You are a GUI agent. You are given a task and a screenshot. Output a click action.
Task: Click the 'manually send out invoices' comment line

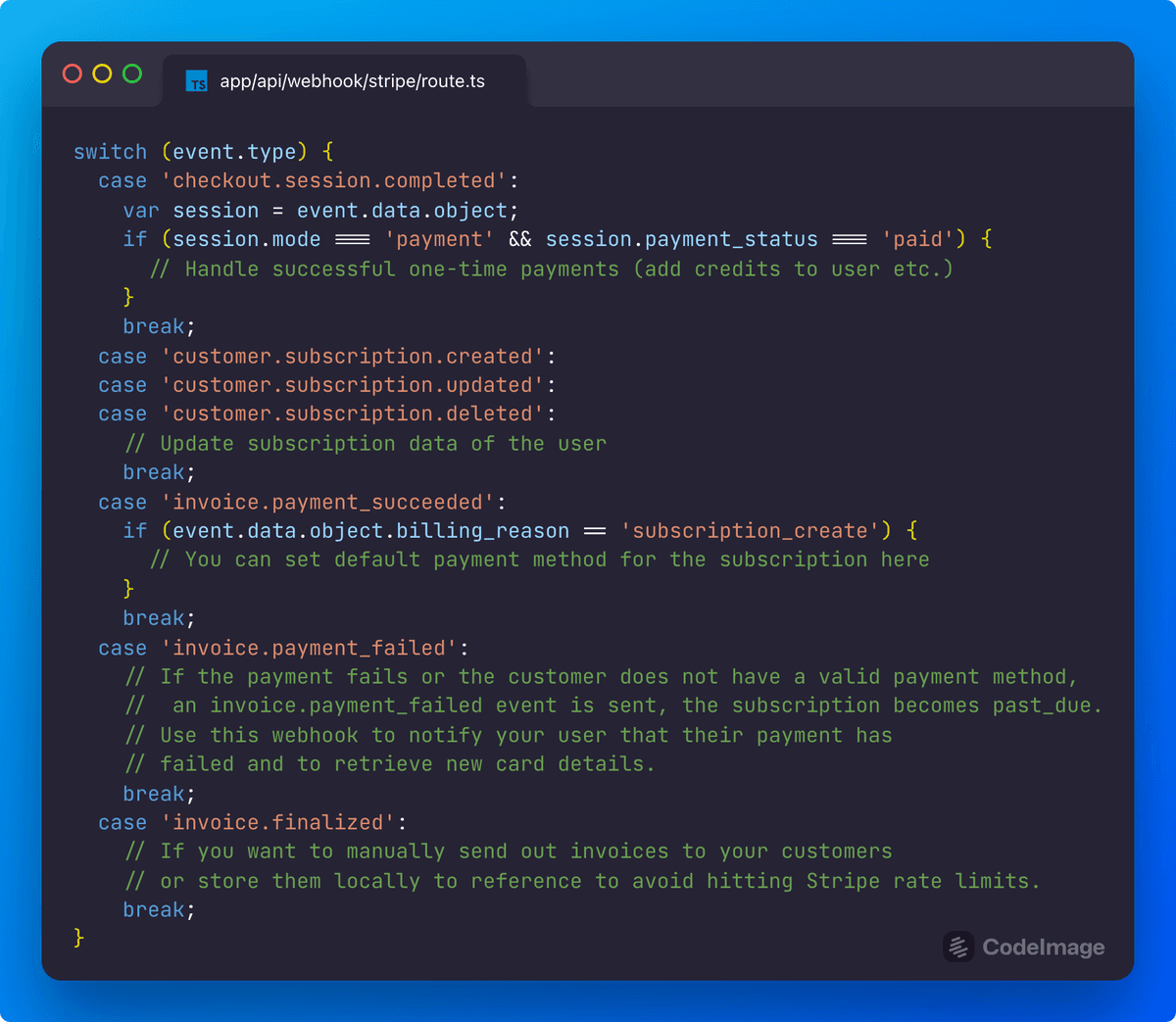508,852
